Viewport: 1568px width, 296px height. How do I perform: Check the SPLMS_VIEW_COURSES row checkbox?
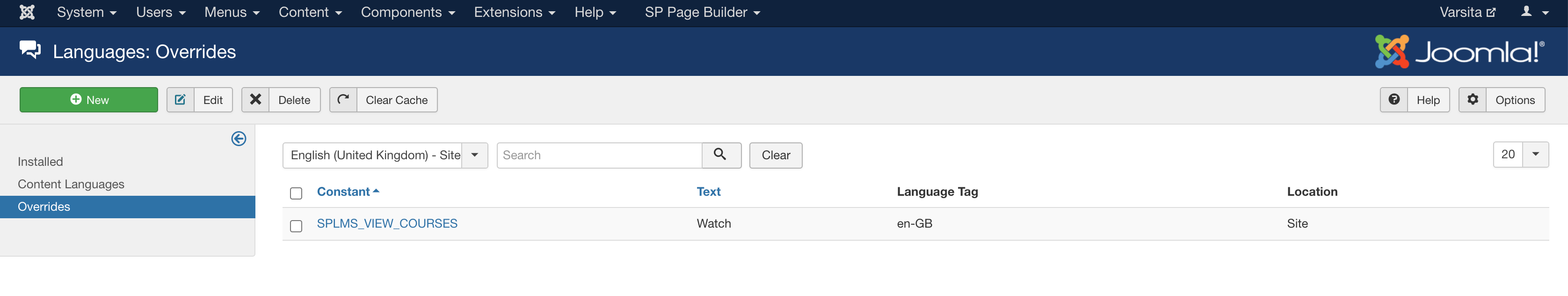[297, 226]
